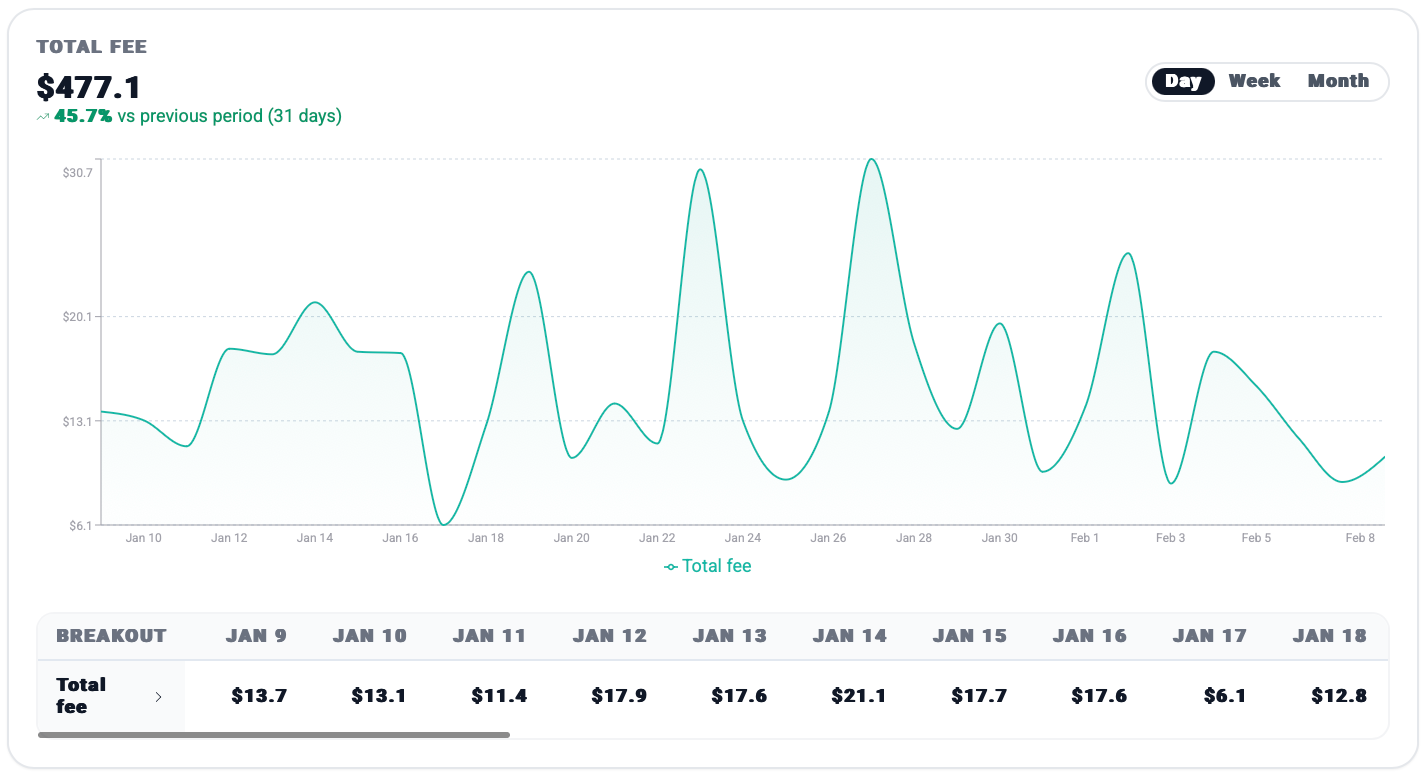Select the JAN 18 column header
1426x778 pixels.
(1329, 636)
